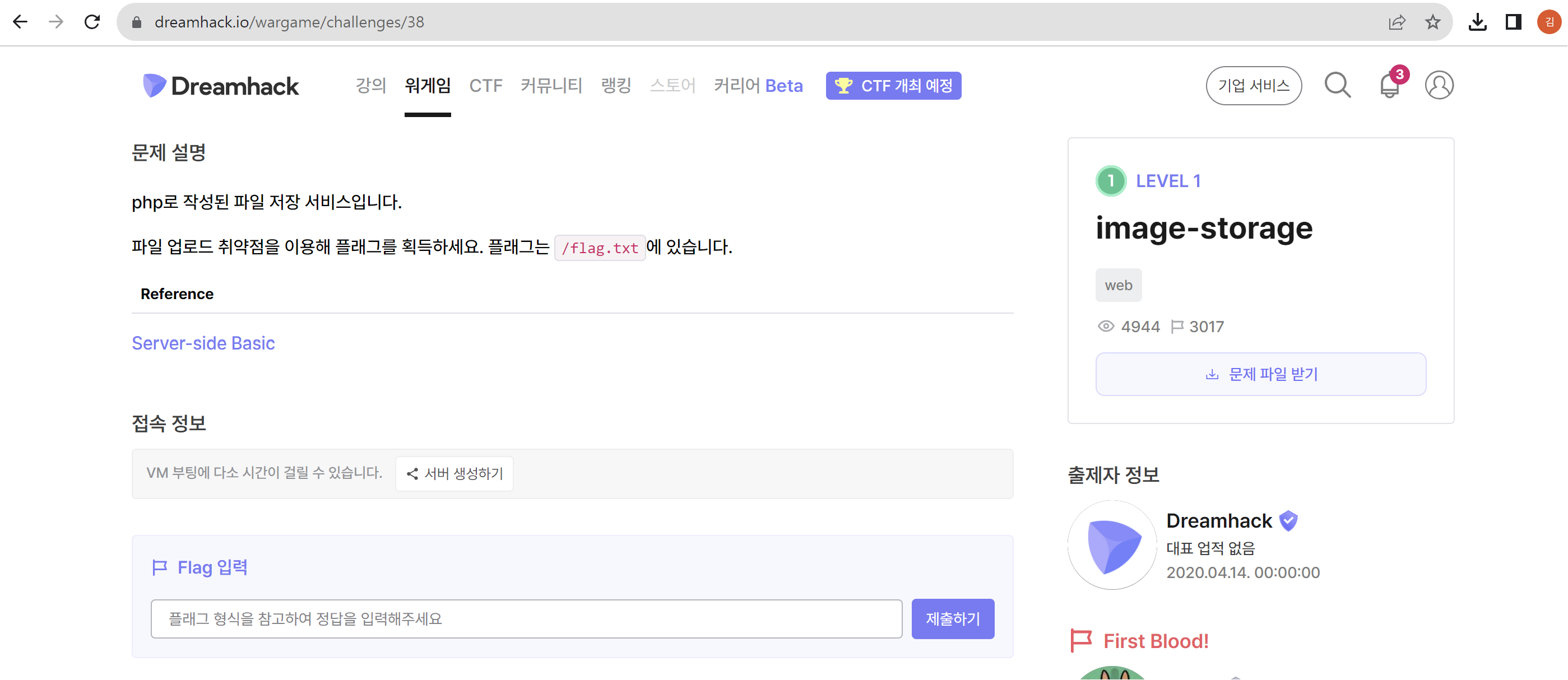Go to the 랭킹 menu
Screen dimensions: 1568x680
click(615, 85)
